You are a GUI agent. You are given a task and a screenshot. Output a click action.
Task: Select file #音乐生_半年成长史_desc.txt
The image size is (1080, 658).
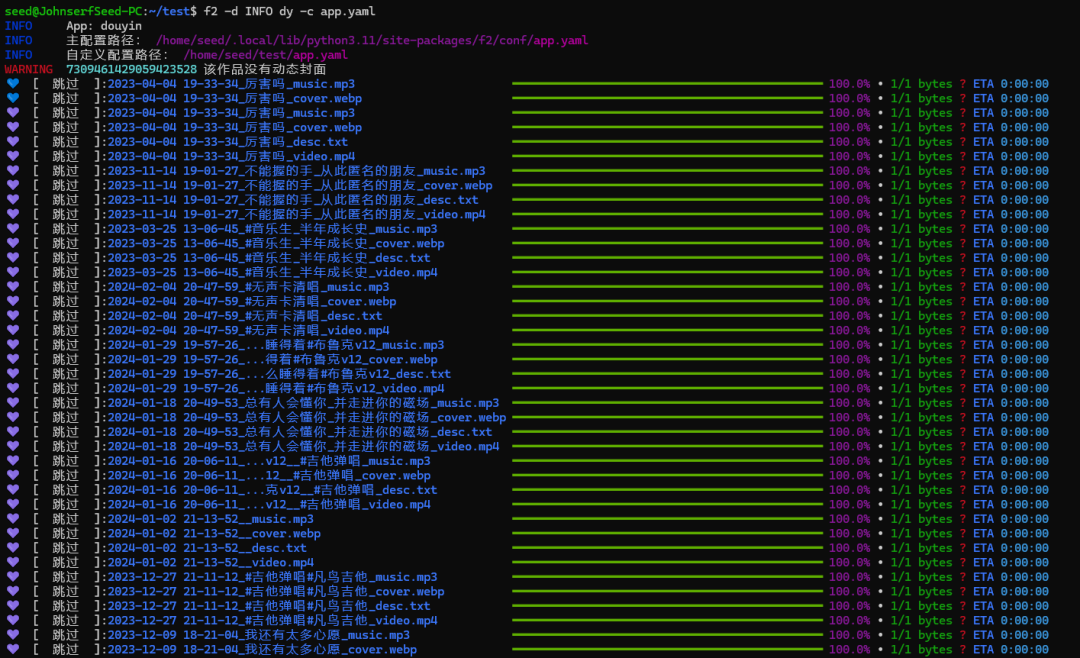[x=269, y=257]
